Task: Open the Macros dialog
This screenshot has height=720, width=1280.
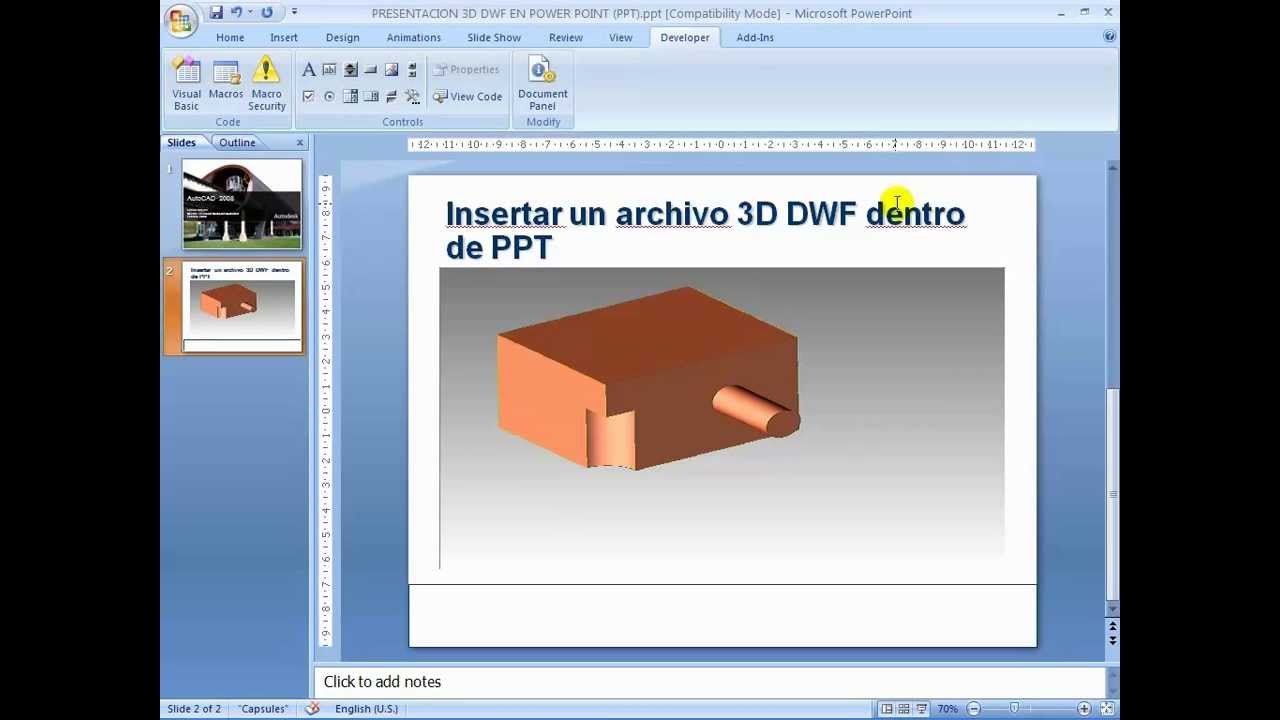Action: [226, 80]
